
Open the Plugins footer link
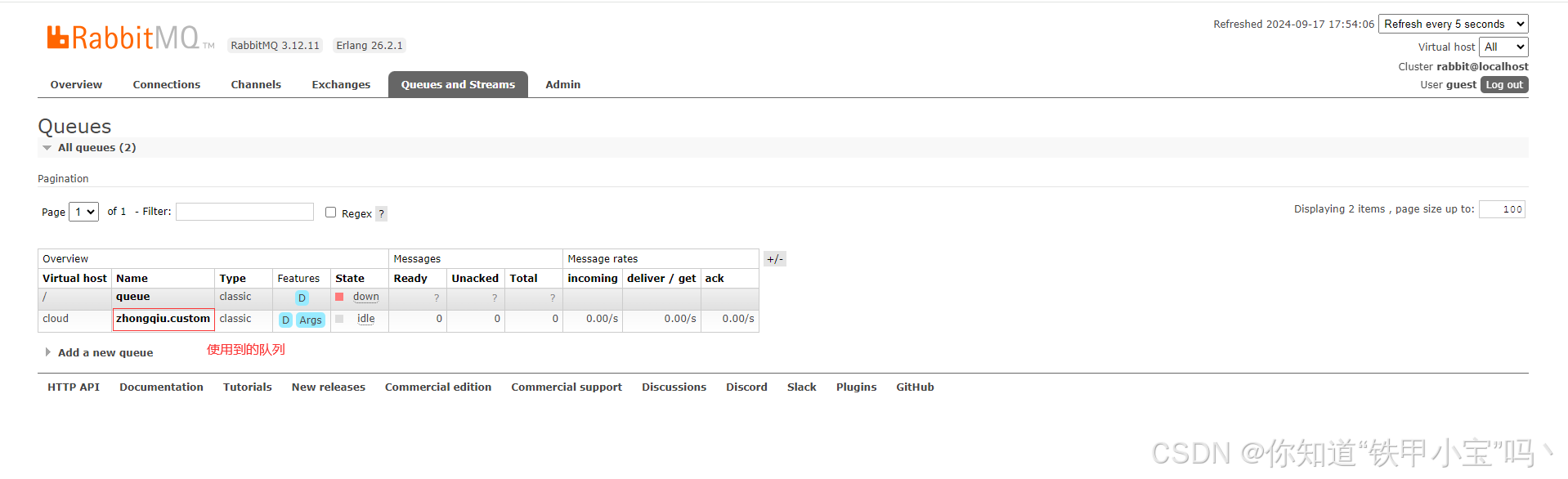point(856,387)
